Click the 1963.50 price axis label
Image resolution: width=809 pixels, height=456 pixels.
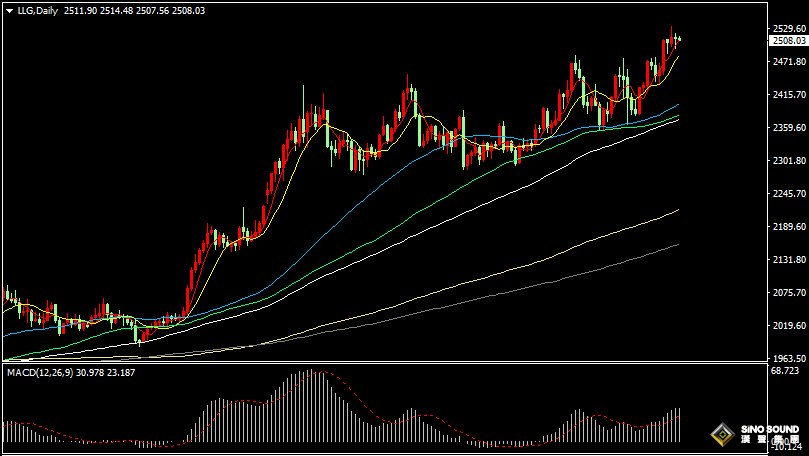(x=788, y=358)
